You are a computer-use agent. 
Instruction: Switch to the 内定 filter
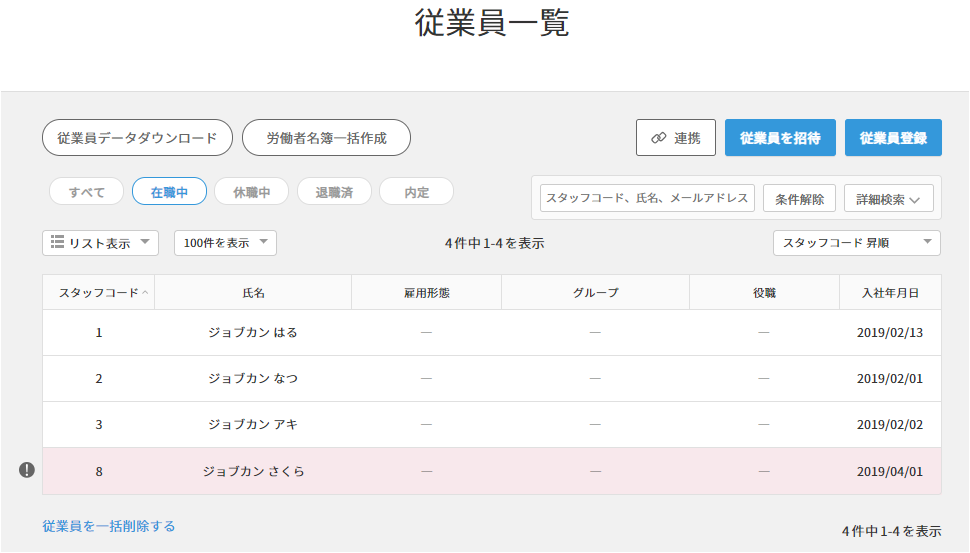coord(416,191)
